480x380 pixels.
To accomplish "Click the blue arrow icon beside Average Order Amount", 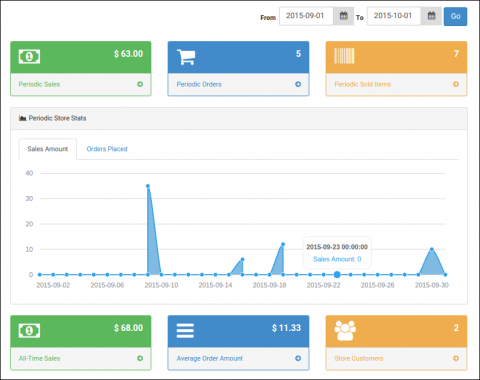I will 298,358.
